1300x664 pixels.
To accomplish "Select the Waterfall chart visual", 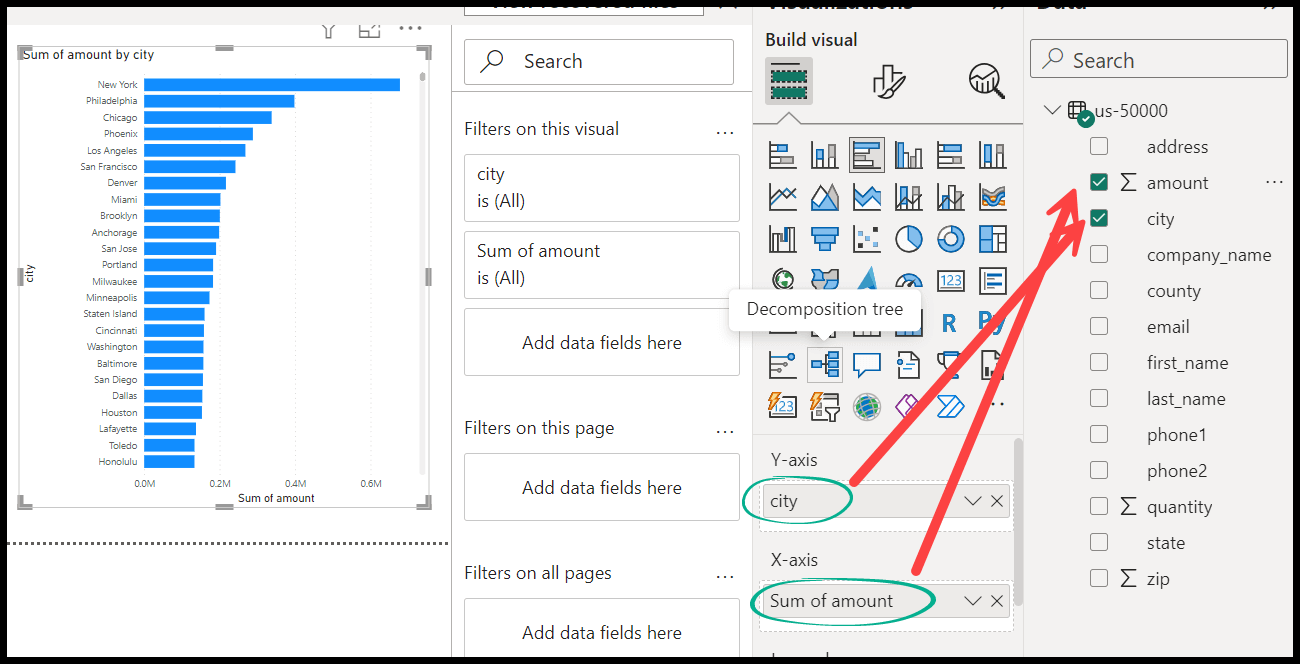I will click(782, 239).
